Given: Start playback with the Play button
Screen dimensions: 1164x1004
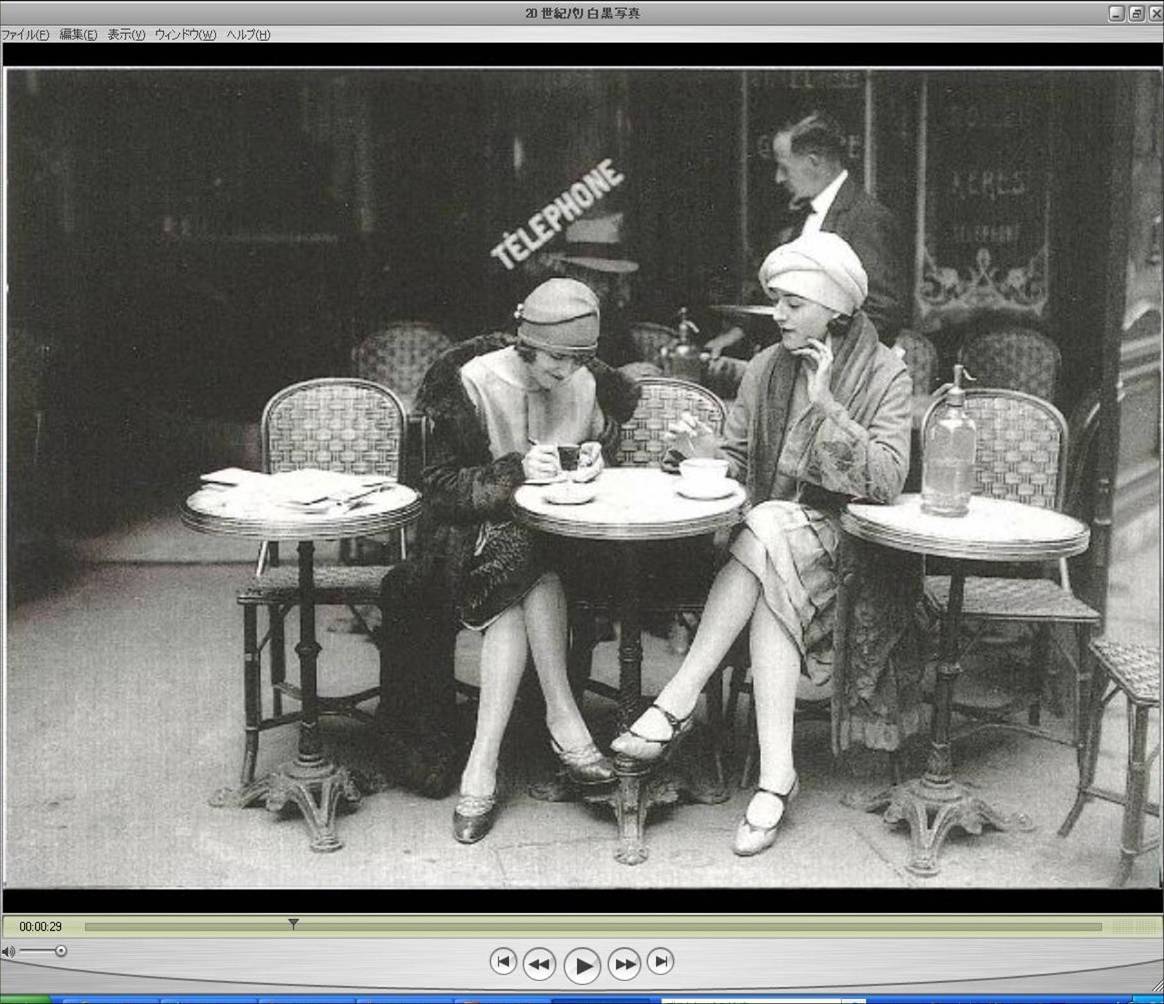Looking at the screenshot, I should [x=582, y=965].
